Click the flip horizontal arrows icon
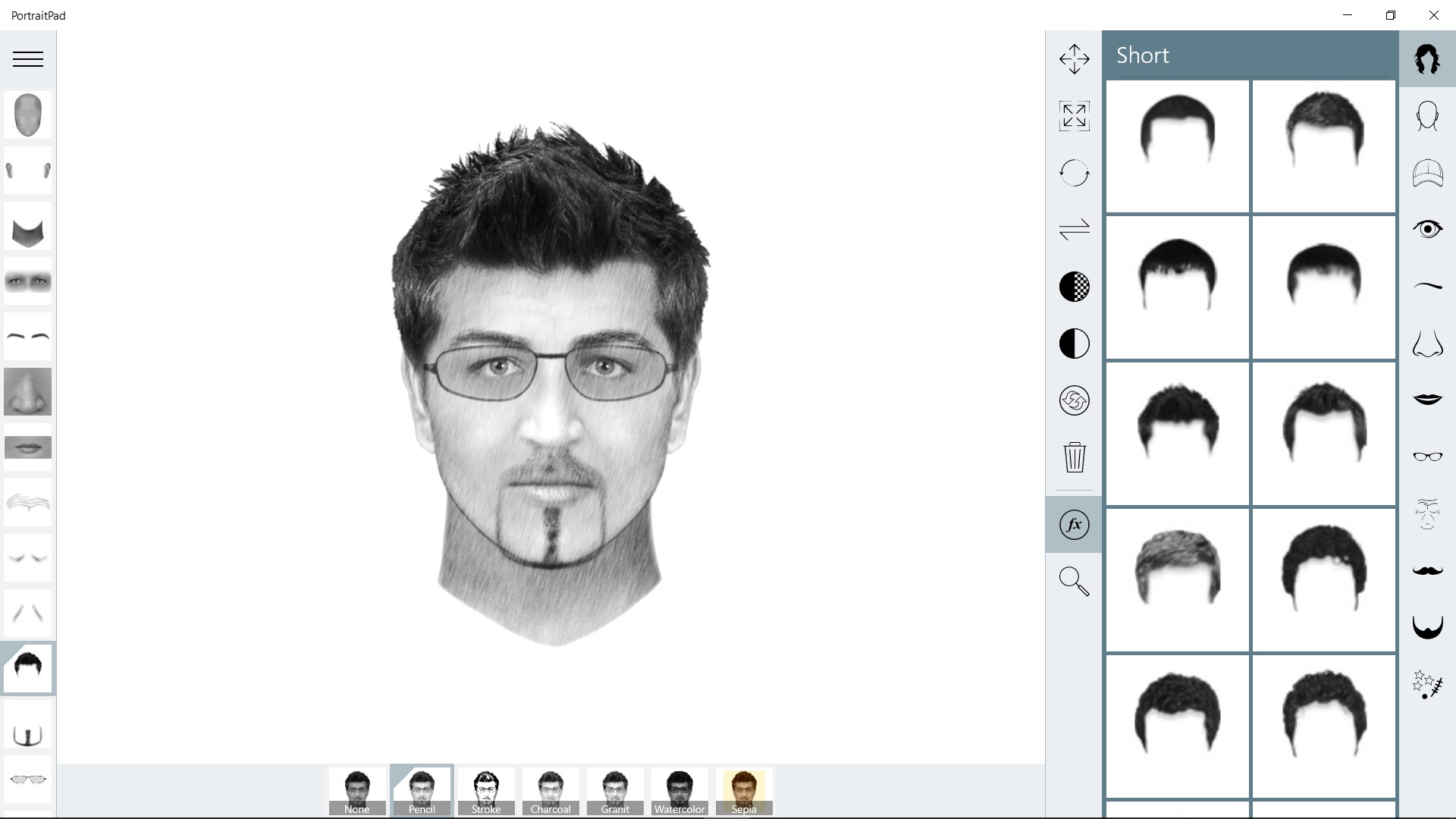The height and width of the screenshot is (819, 1456). click(1074, 229)
